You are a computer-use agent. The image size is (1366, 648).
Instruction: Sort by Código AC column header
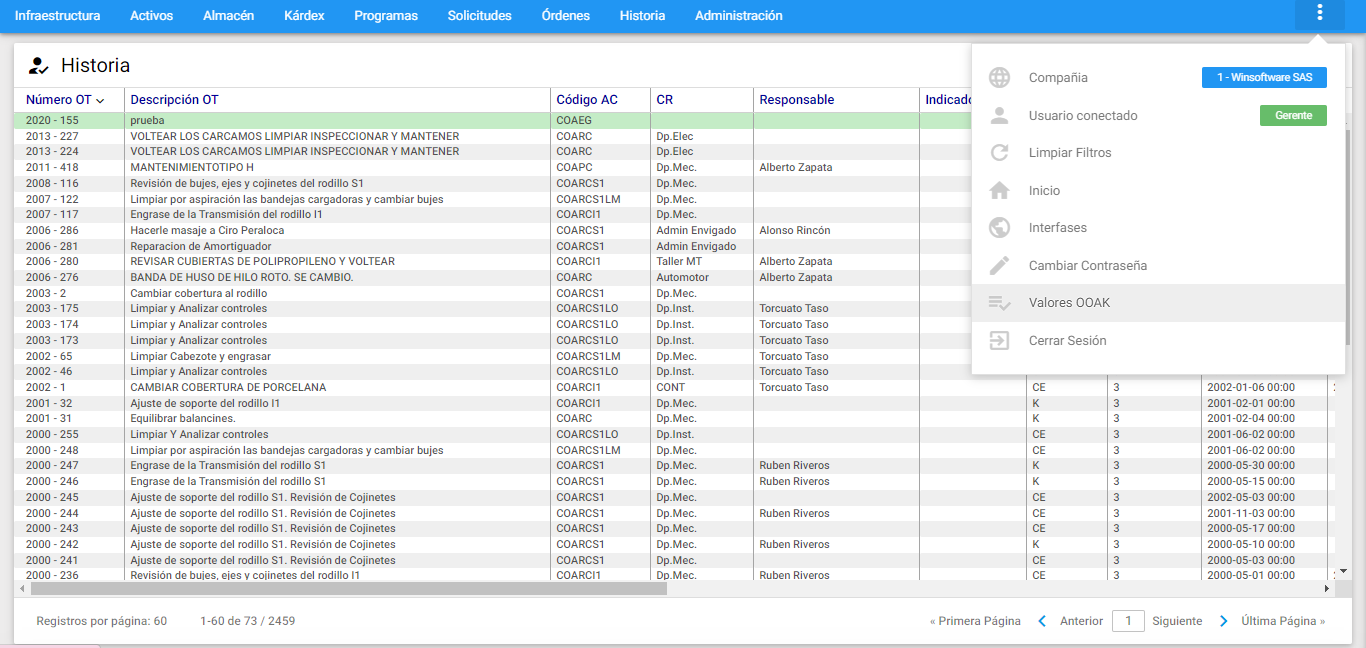point(587,100)
